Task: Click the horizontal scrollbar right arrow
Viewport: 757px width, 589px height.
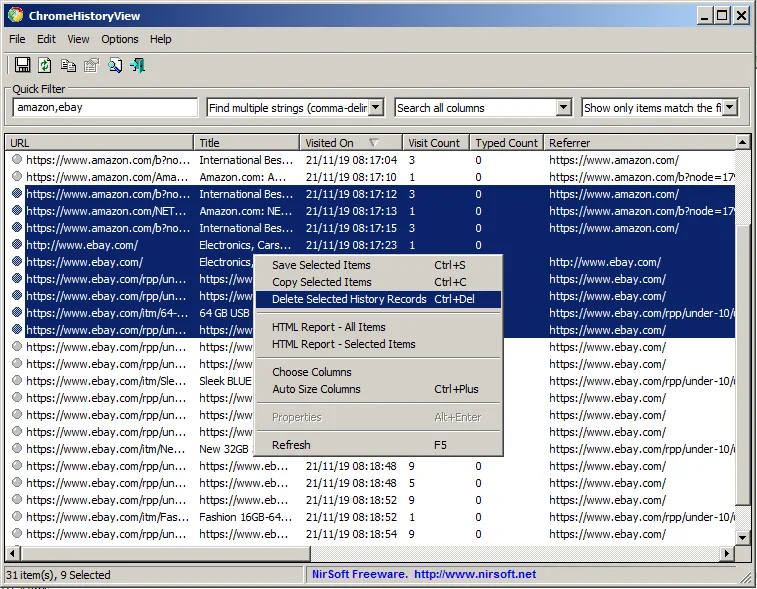Action: [727, 553]
